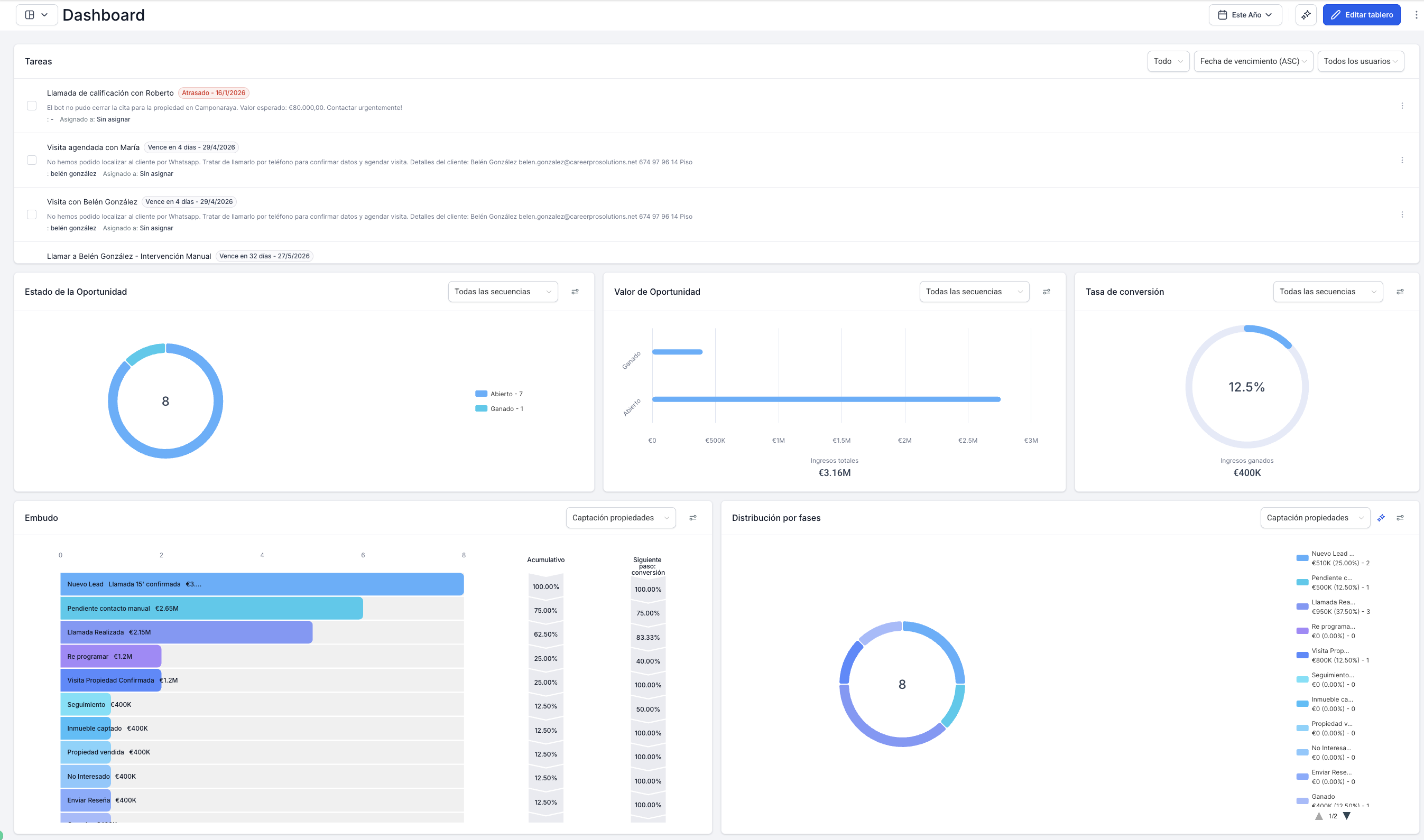Click Sin asignar on the Roberto task
The width and height of the screenshot is (1424, 840).
[x=113, y=119]
